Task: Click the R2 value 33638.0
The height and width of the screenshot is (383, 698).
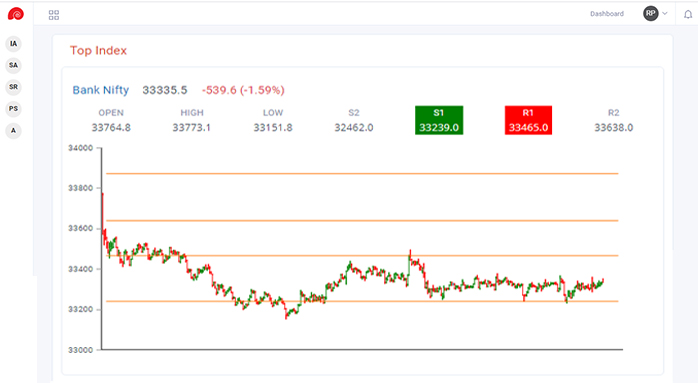Action: click(x=613, y=128)
